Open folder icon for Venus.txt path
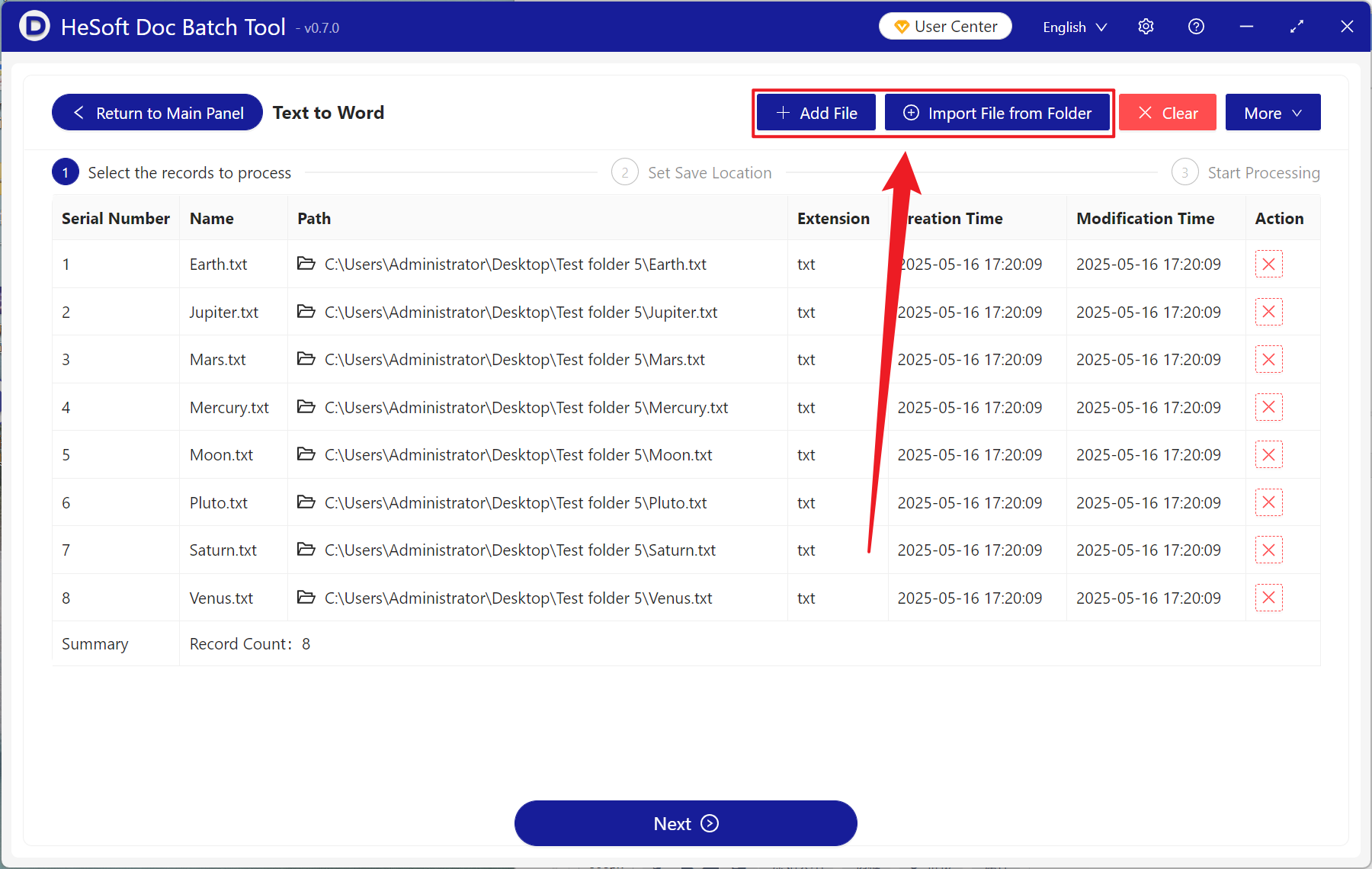This screenshot has height=869, width=1372. click(306, 598)
